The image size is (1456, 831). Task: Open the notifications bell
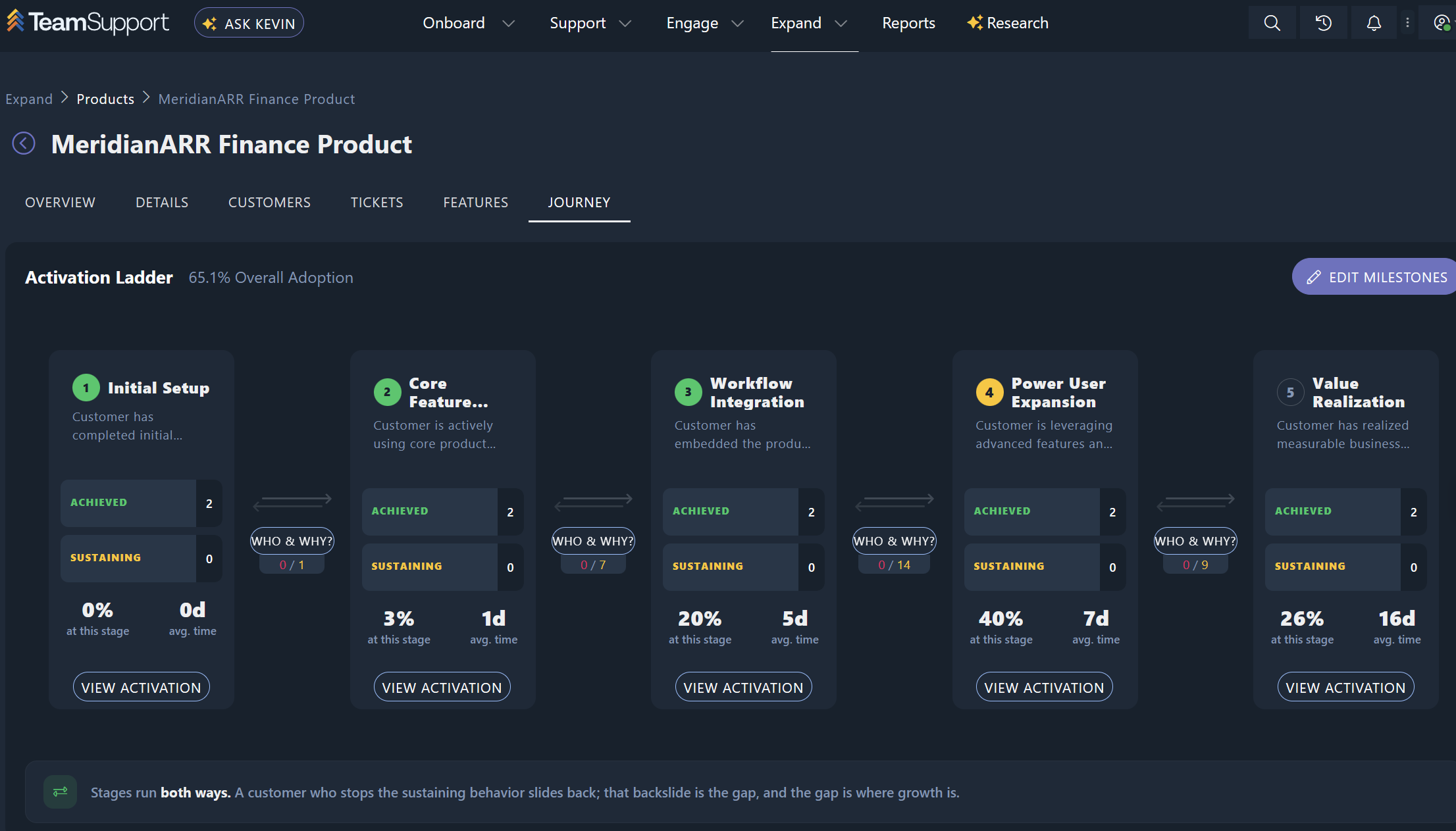[1374, 23]
